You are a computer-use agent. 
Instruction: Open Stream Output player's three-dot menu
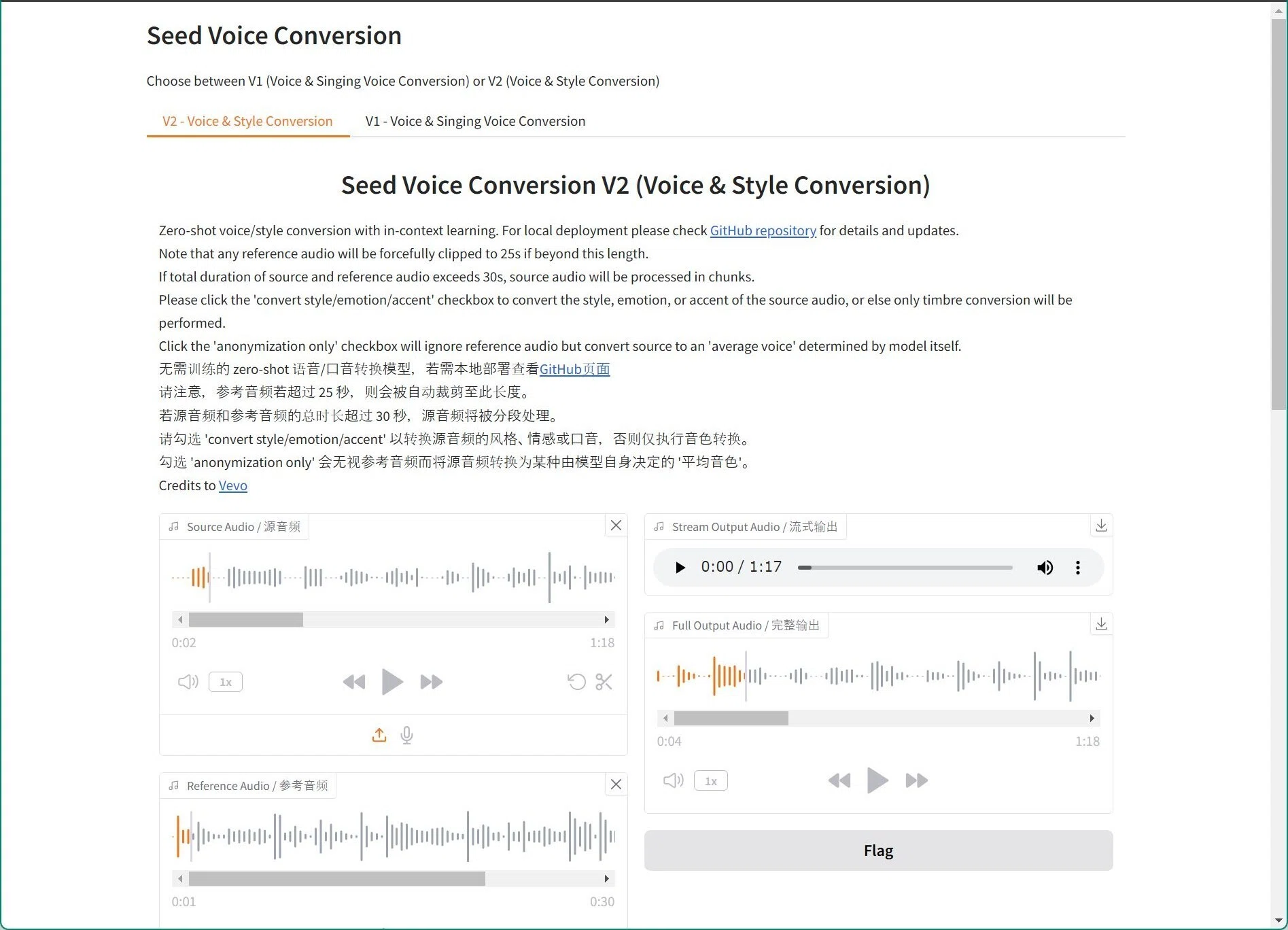pyautogui.click(x=1078, y=568)
